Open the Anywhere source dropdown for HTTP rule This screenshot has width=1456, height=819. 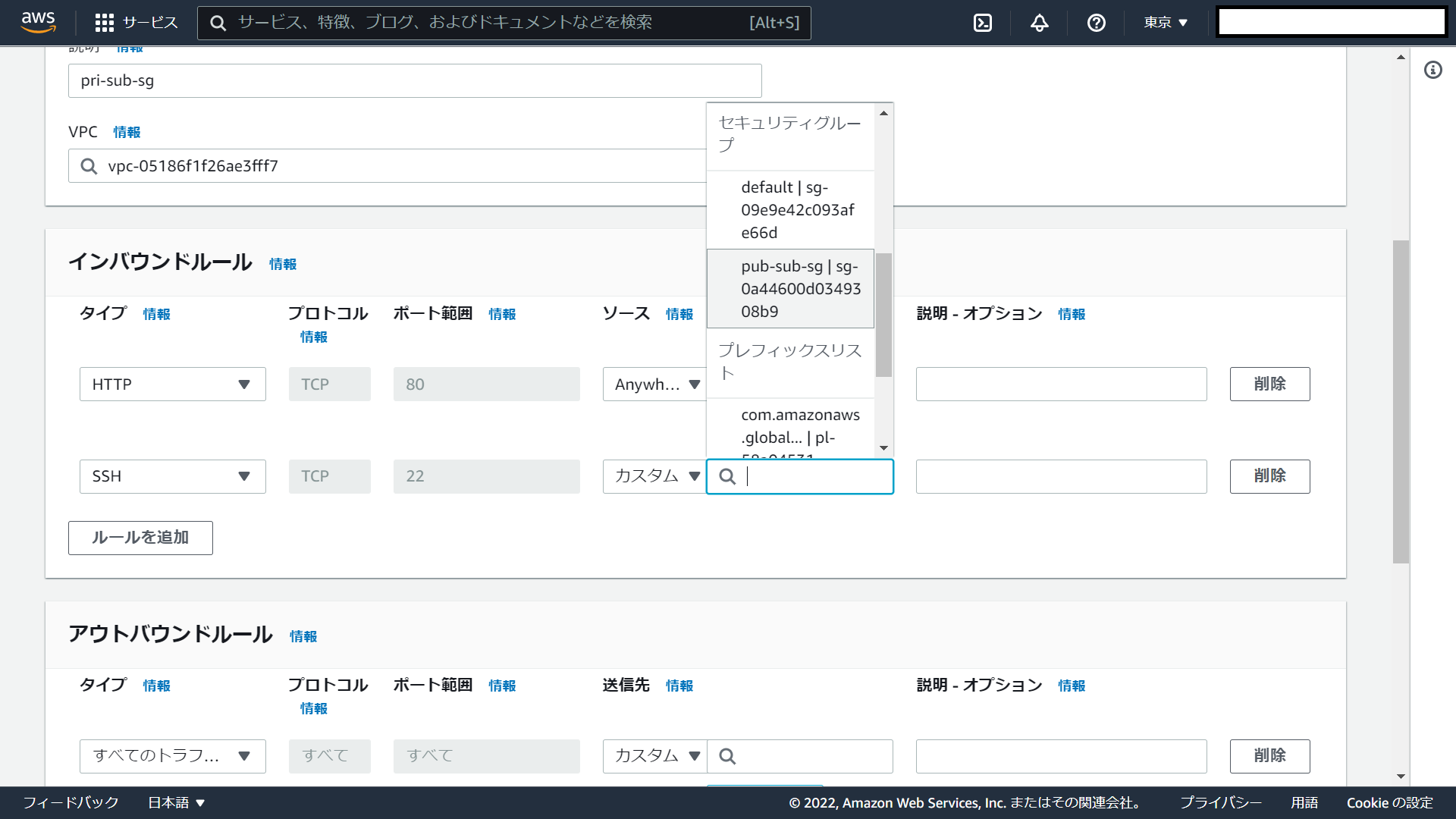tap(655, 384)
